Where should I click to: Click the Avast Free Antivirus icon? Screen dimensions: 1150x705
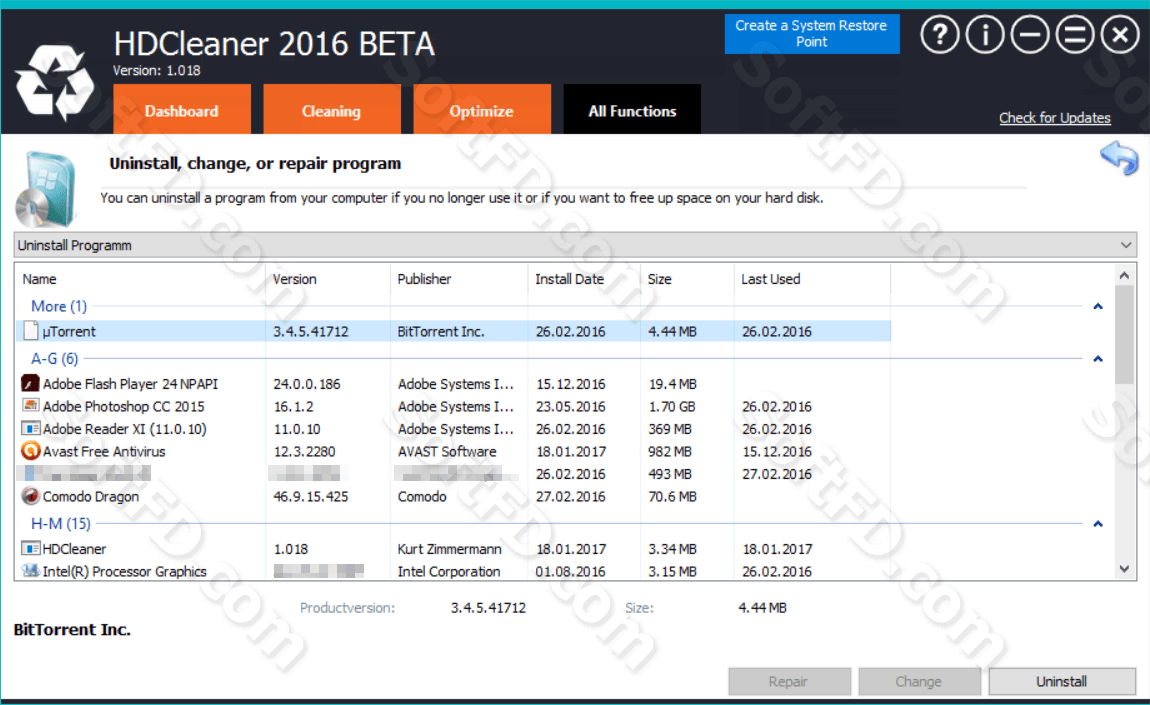30,451
